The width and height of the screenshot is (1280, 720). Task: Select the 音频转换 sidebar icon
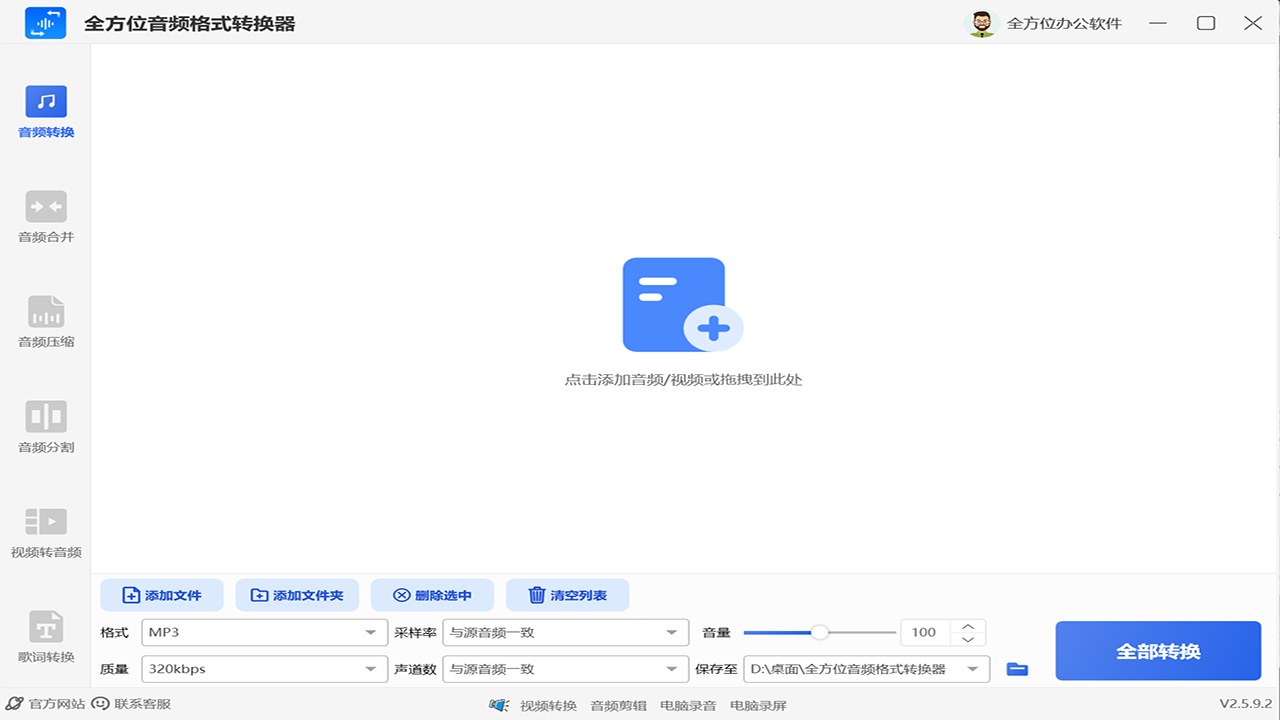(x=45, y=108)
